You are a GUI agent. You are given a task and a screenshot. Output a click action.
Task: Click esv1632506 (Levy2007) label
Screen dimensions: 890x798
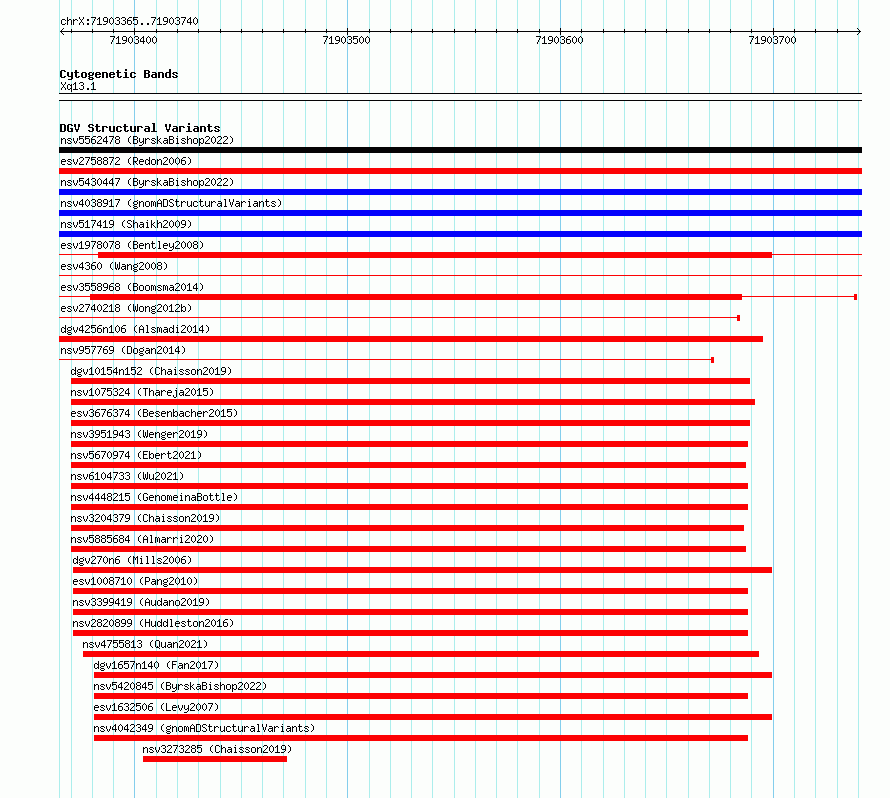tap(156, 707)
